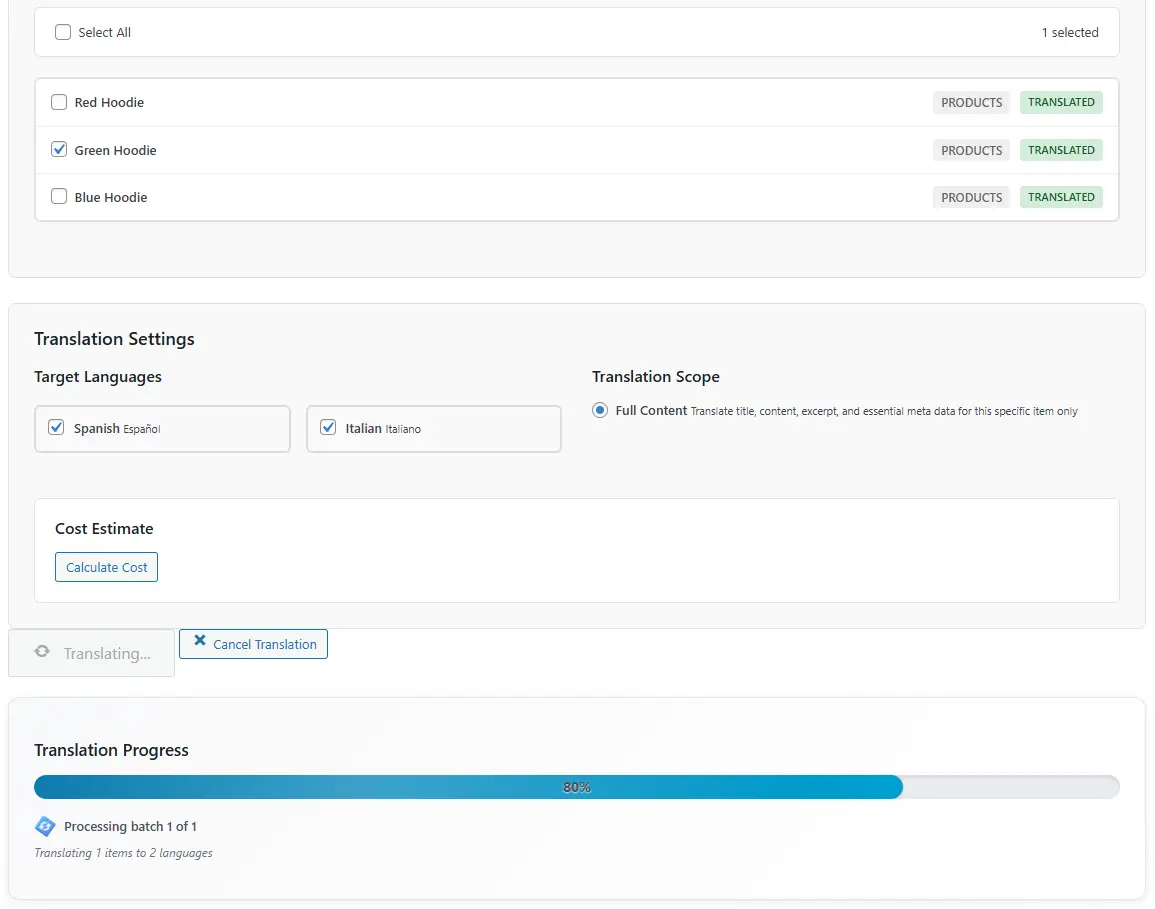
Task: Click the "1 selected" counter text
Action: 1069,32
